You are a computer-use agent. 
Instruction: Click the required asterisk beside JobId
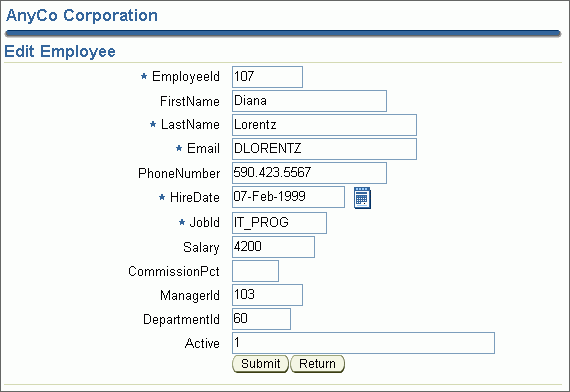coord(182,222)
